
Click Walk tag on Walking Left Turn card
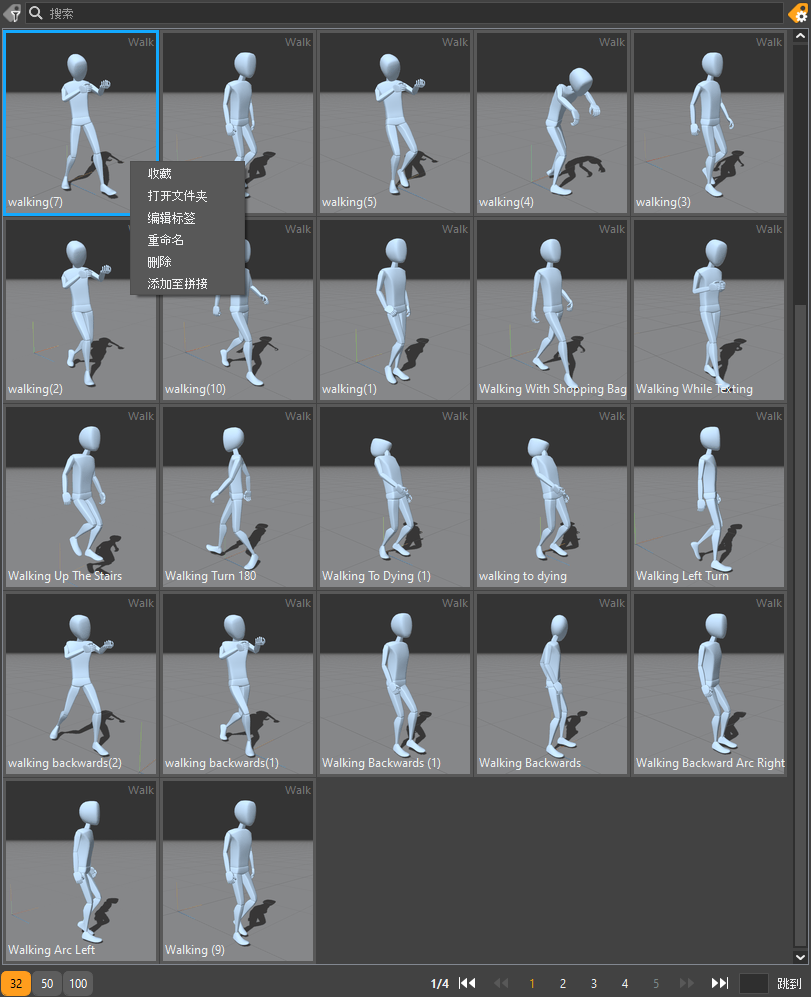point(768,416)
